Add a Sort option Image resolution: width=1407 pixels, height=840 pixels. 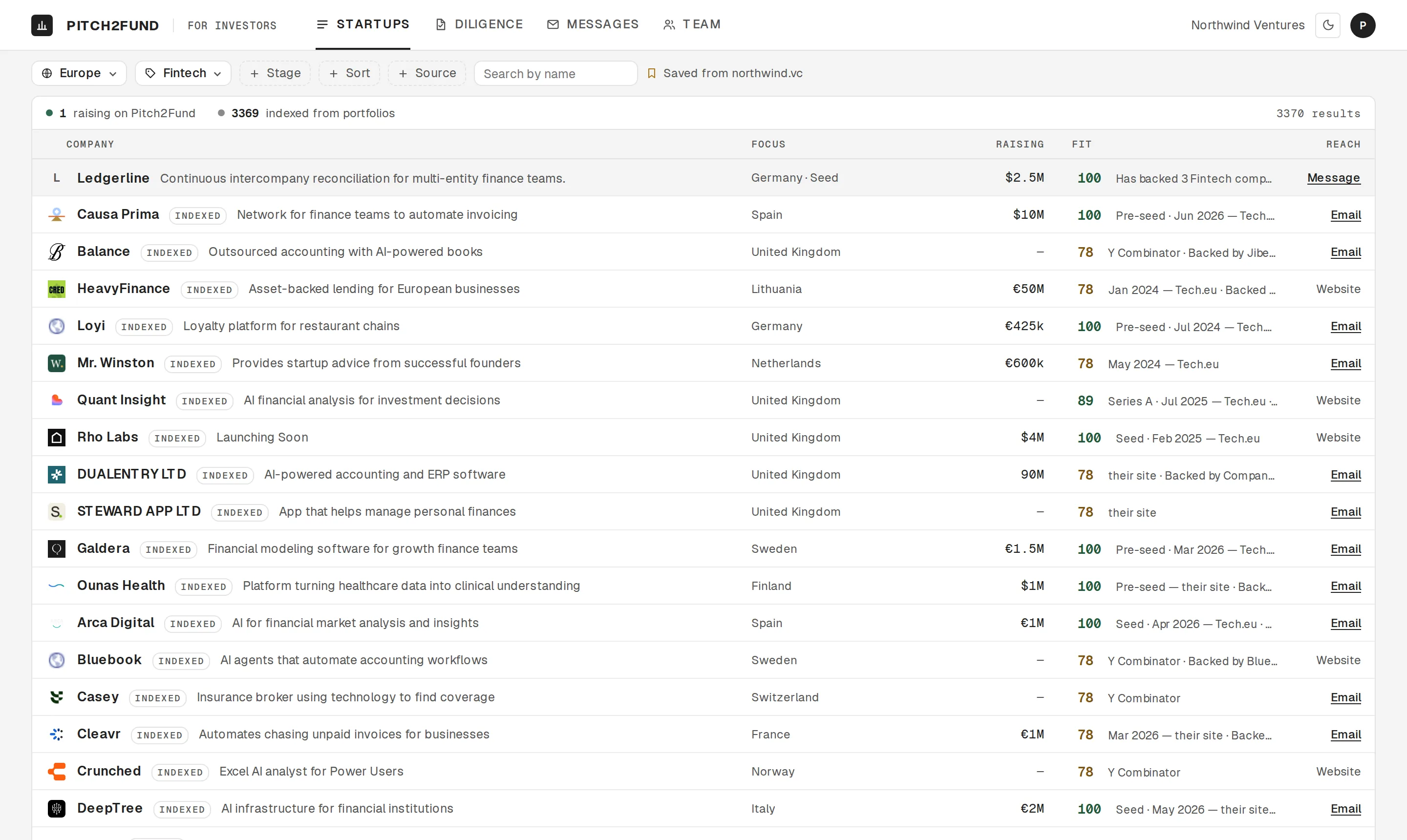[349, 73]
